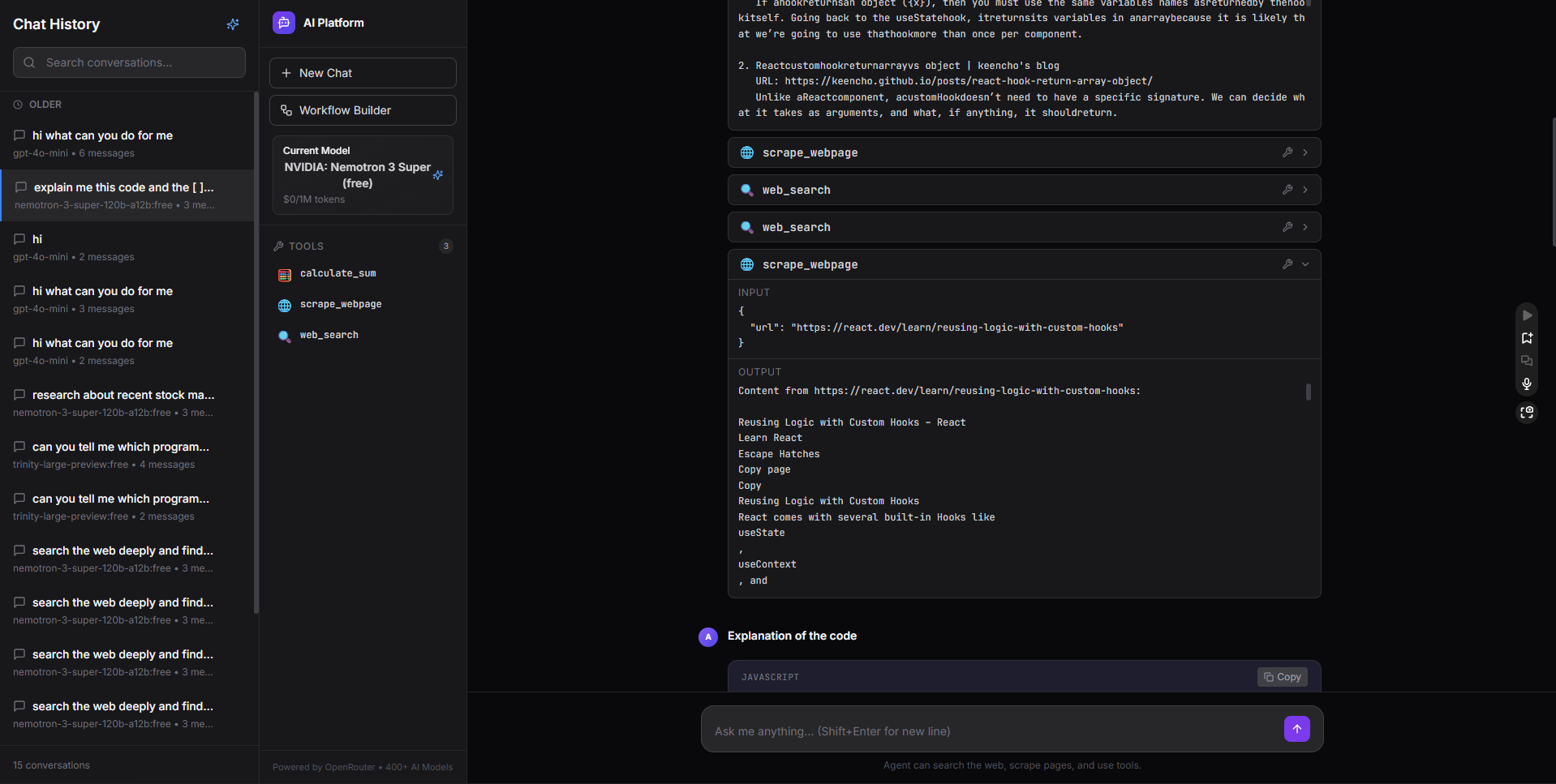The width and height of the screenshot is (1556, 784).
Task: Click the TOOLS section header
Action: (x=306, y=246)
